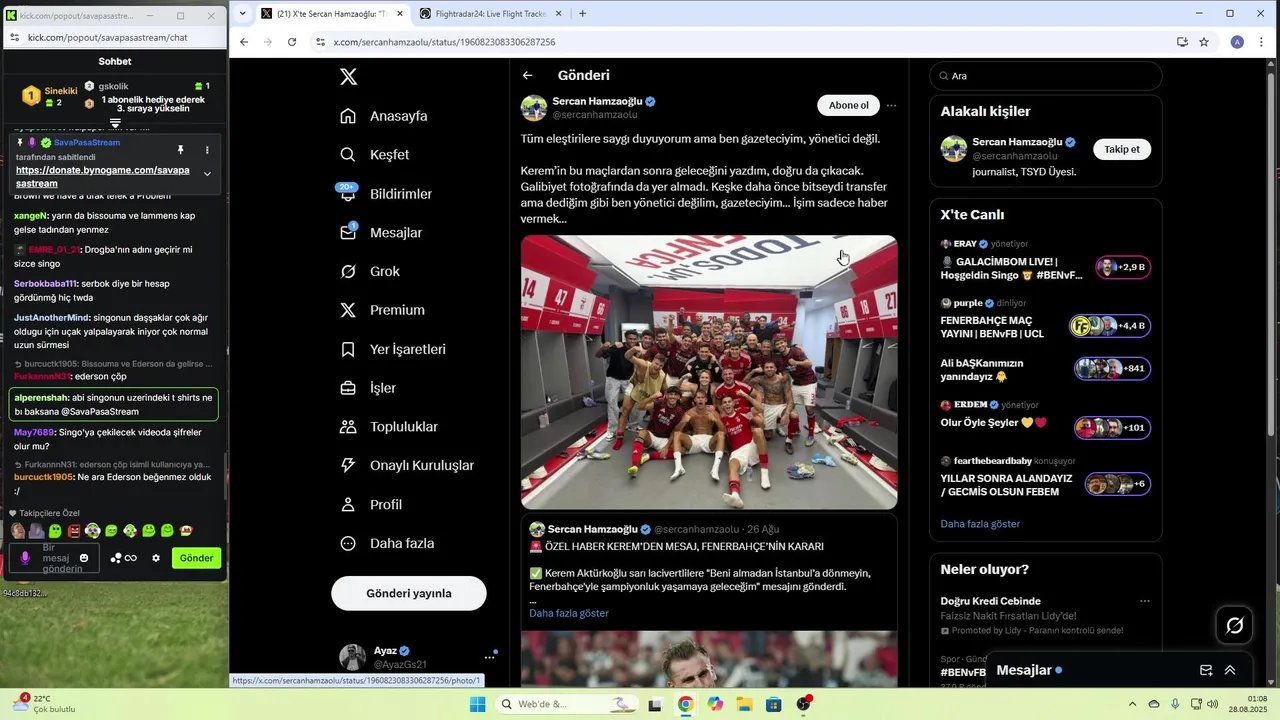Expand the Kick leaderboard handle
Viewport: 1280px width, 720px height.
click(115, 124)
